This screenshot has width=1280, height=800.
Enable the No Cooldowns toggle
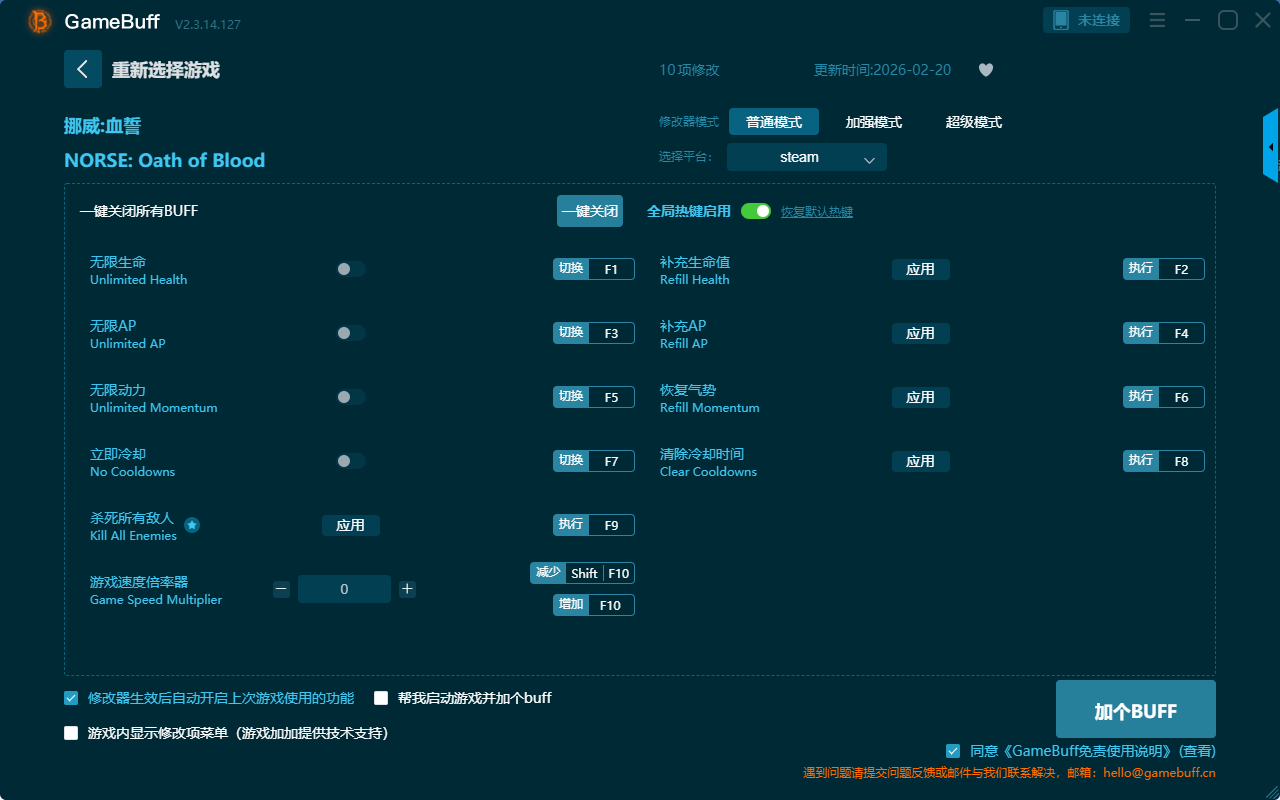click(x=350, y=461)
